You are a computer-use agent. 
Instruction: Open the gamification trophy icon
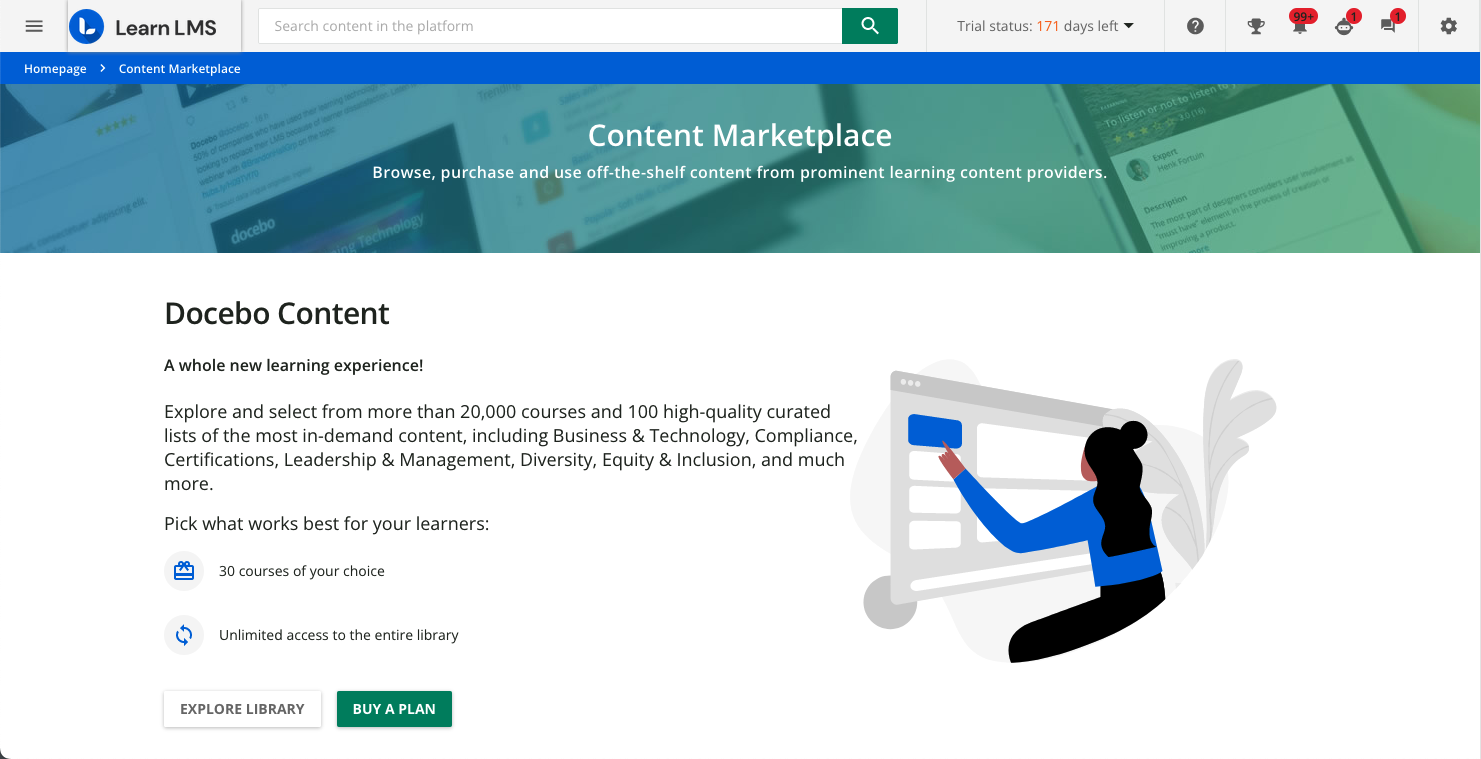1256,26
